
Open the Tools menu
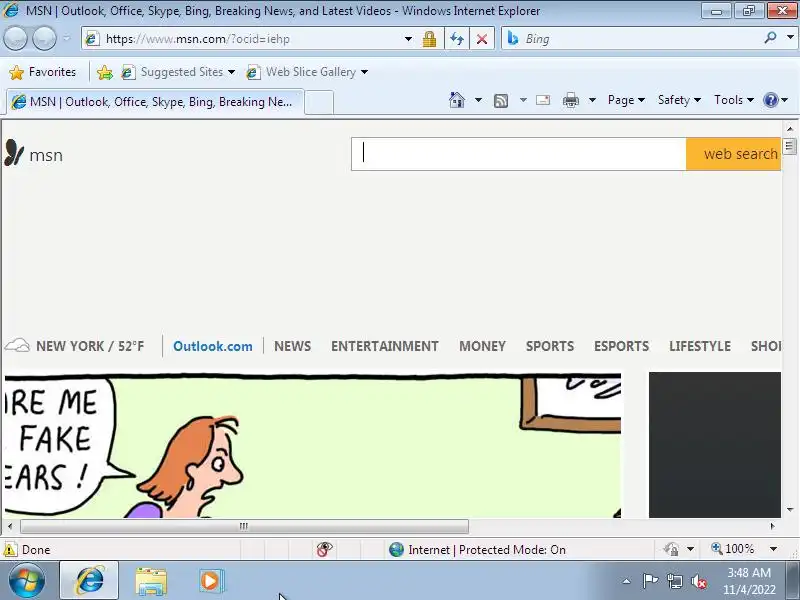pos(734,100)
